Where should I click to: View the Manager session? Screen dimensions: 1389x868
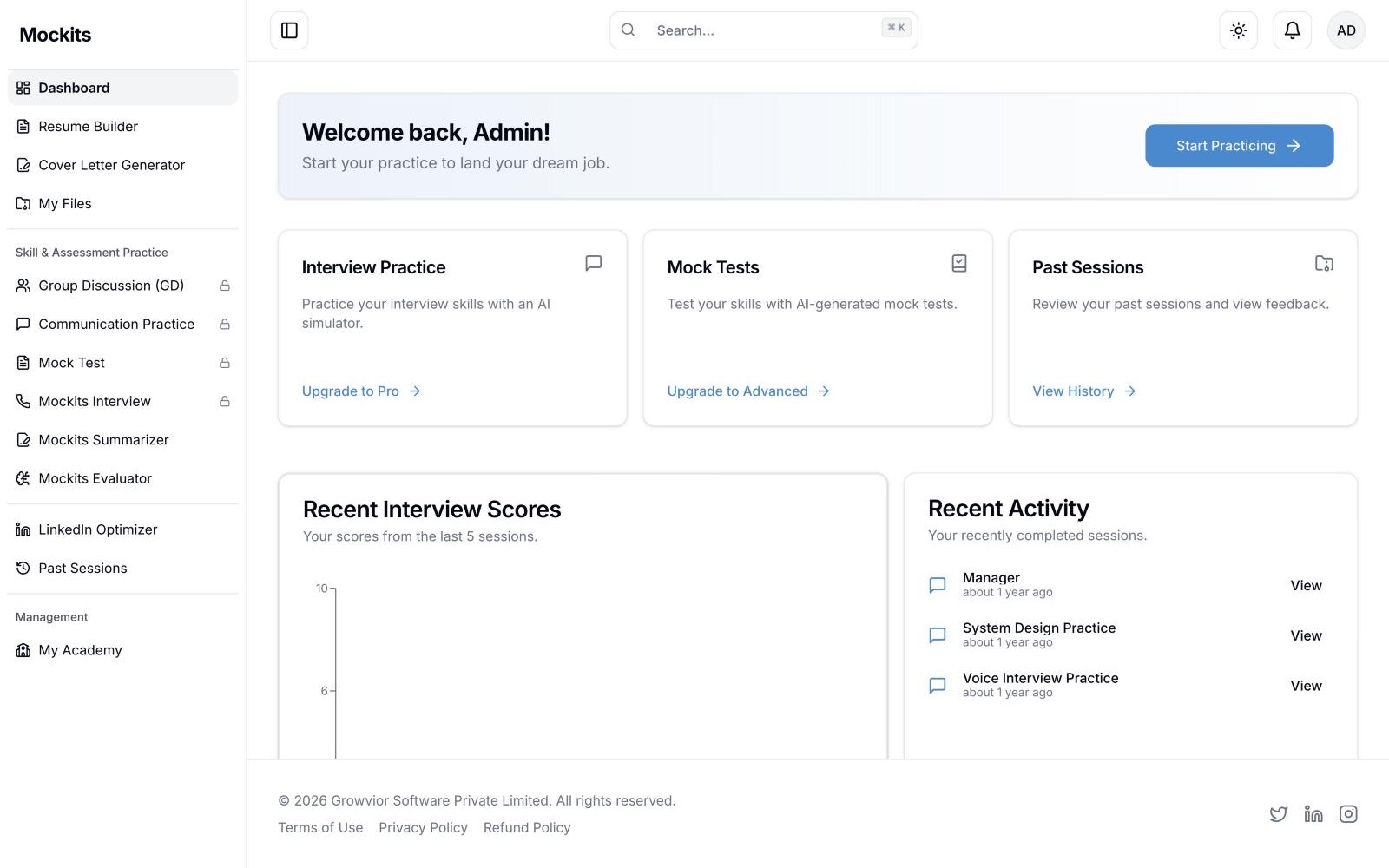pyautogui.click(x=1306, y=586)
